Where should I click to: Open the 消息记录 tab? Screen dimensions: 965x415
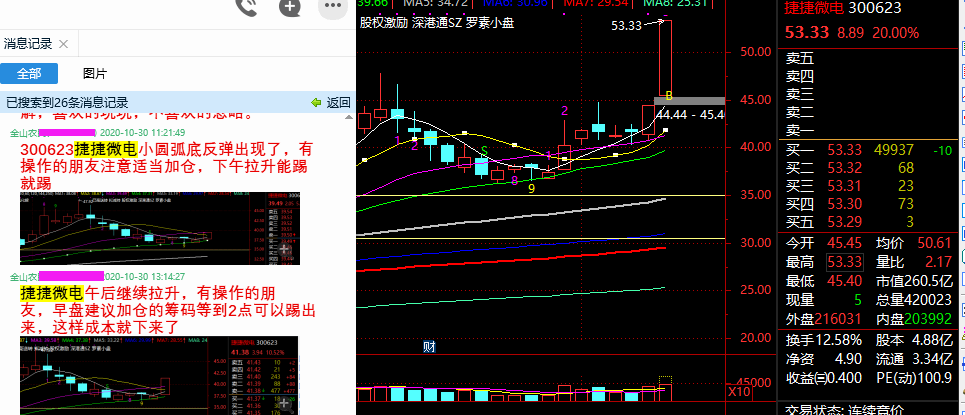coord(28,44)
